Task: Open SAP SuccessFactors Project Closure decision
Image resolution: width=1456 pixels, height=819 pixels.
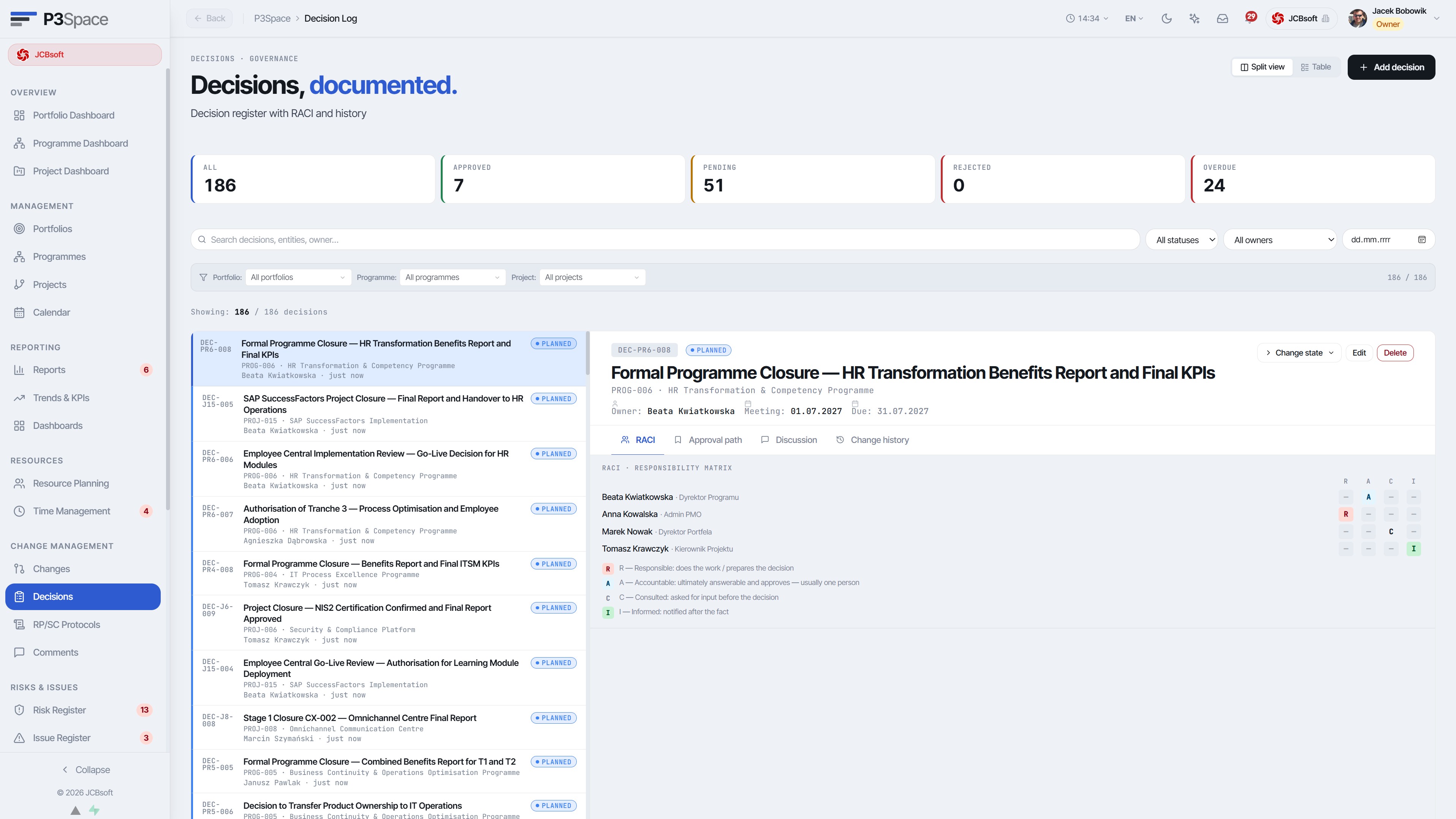Action: tap(389, 414)
